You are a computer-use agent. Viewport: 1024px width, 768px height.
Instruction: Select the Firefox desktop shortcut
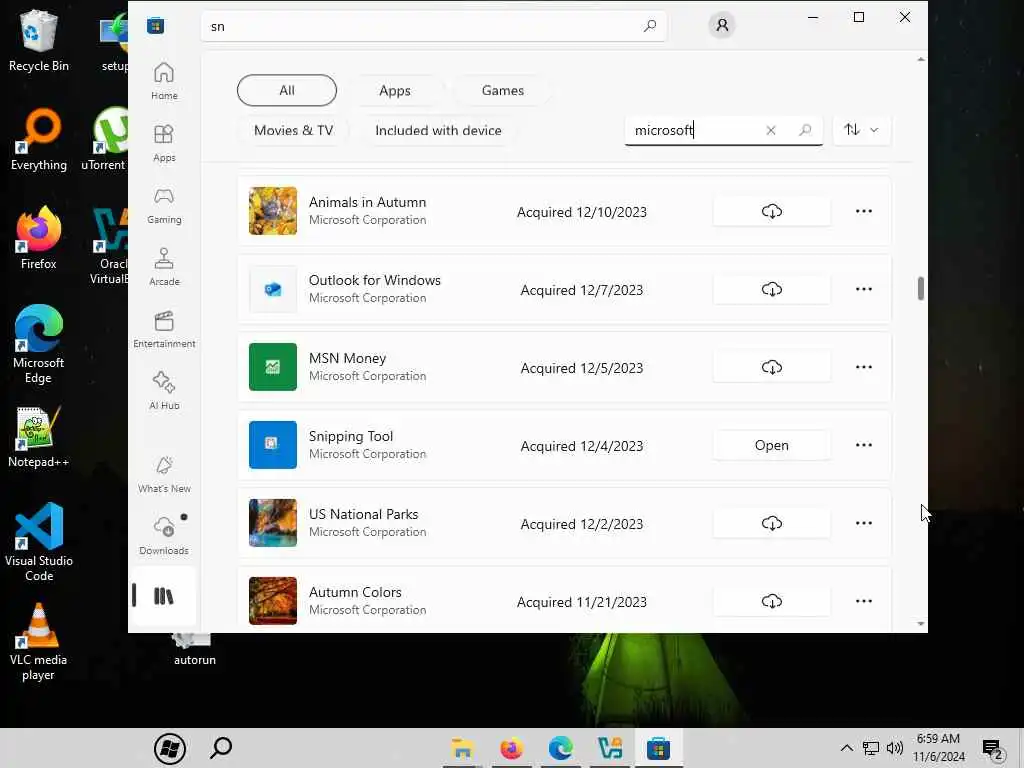(39, 238)
